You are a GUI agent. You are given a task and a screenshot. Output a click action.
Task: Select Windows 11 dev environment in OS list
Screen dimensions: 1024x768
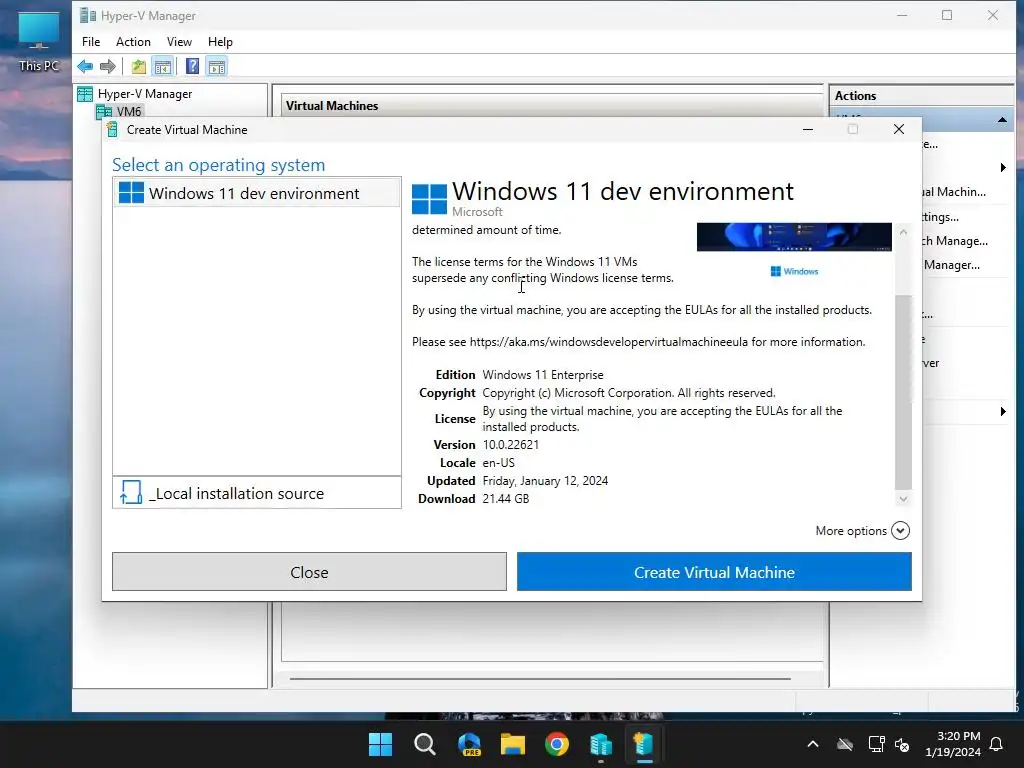tap(257, 193)
